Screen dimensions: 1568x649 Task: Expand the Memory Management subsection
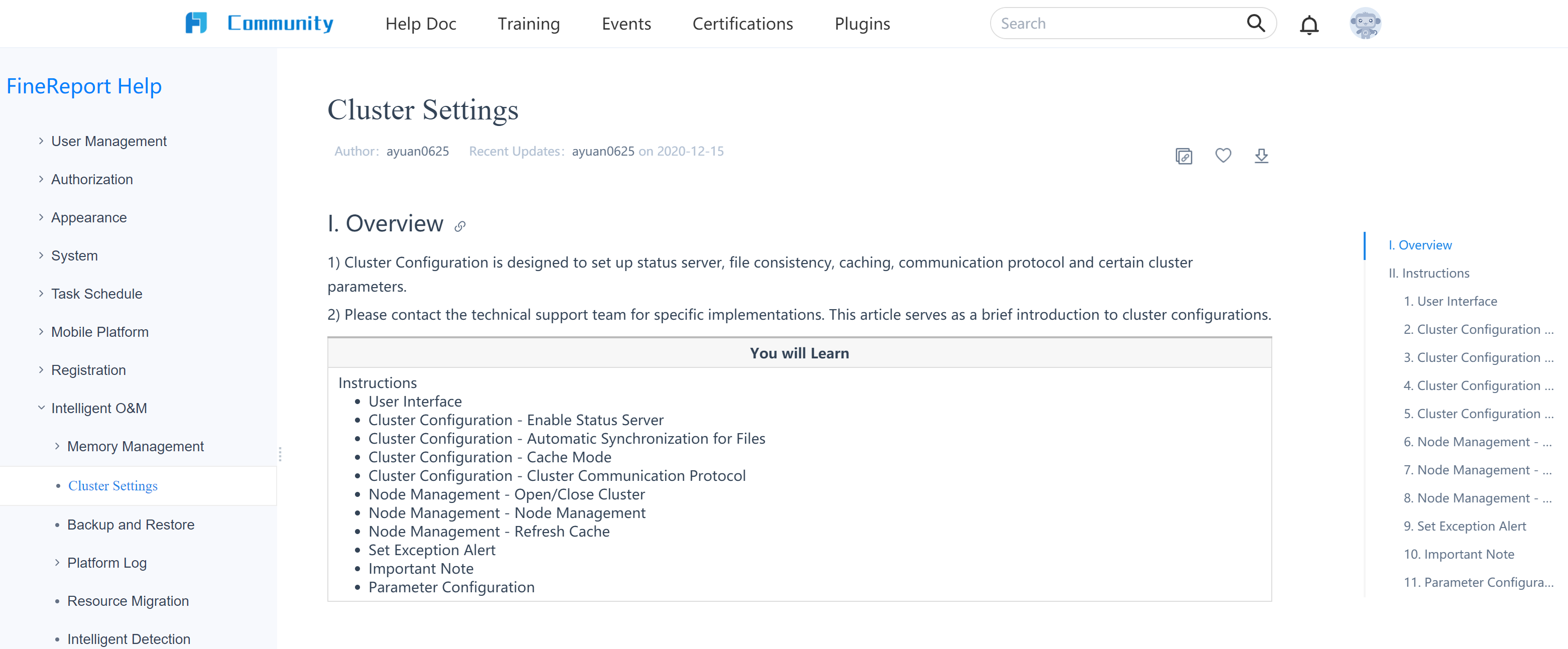point(57,446)
